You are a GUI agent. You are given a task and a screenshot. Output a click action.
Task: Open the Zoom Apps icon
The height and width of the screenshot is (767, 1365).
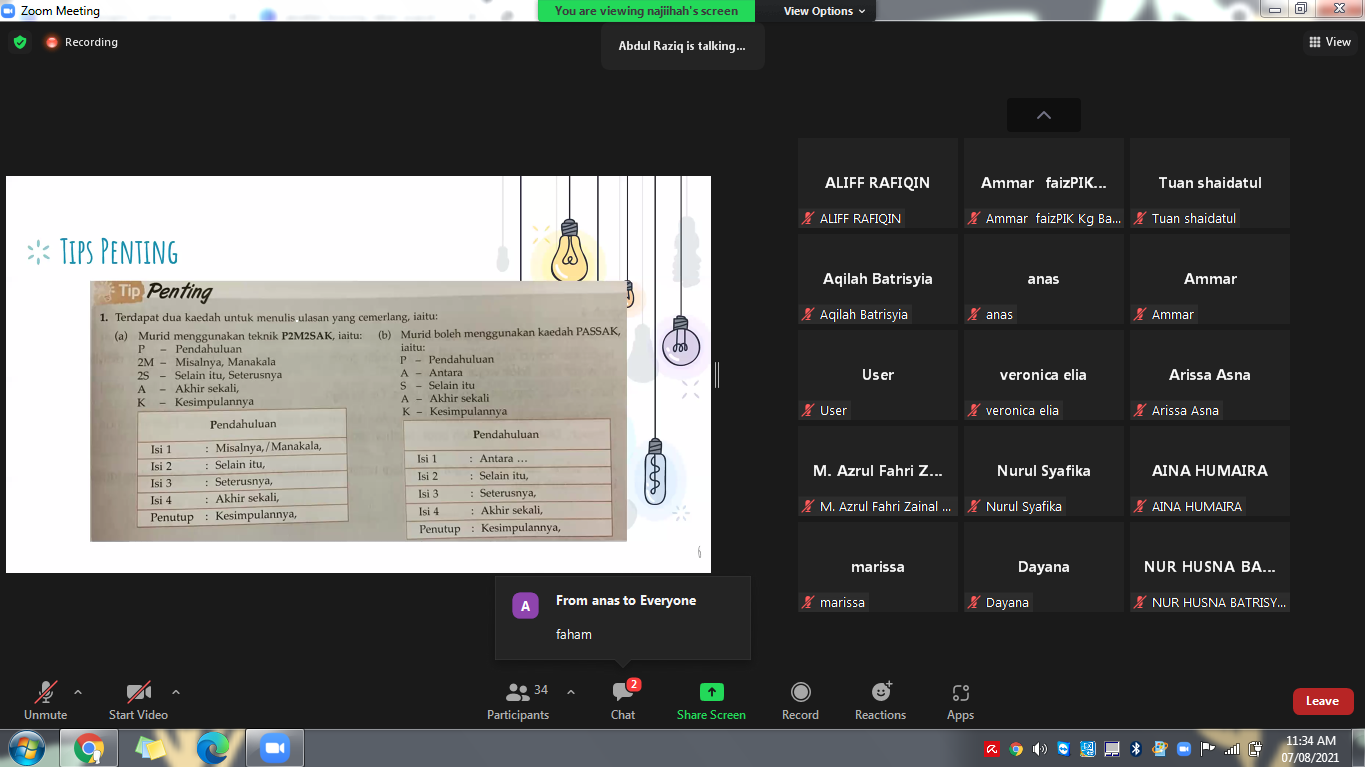[960, 693]
